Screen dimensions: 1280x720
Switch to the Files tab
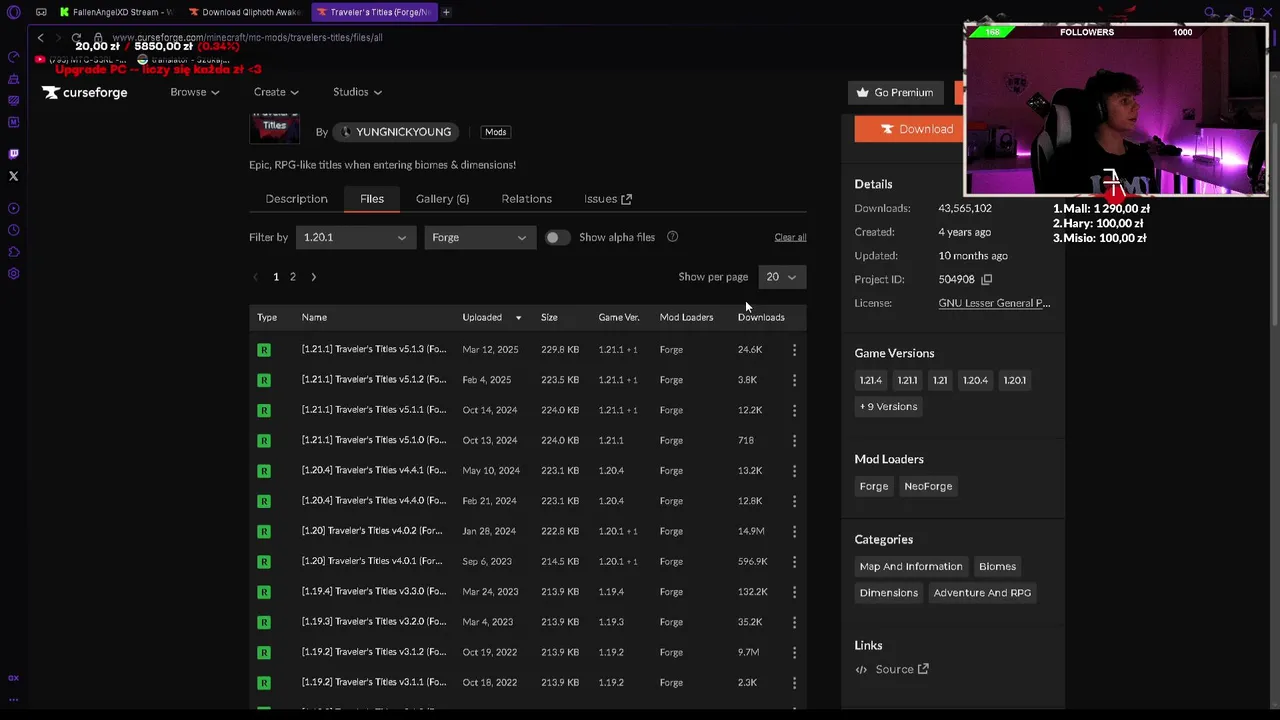pyautogui.click(x=372, y=199)
